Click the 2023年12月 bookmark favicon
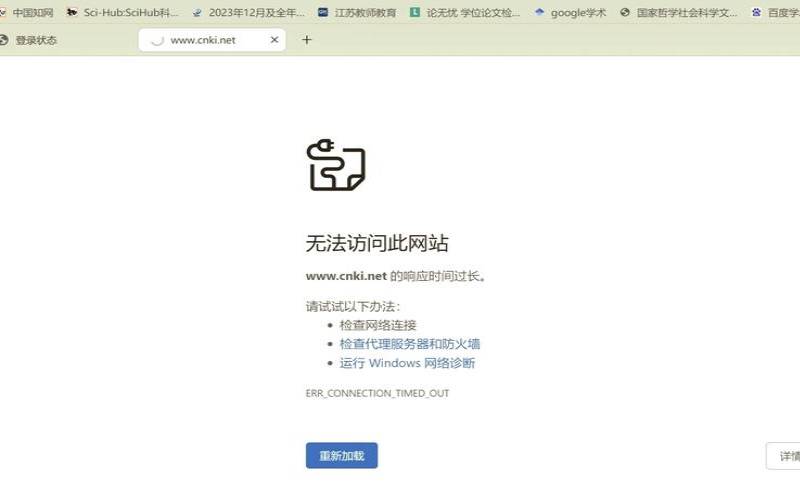The width and height of the screenshot is (800, 500). point(197,13)
